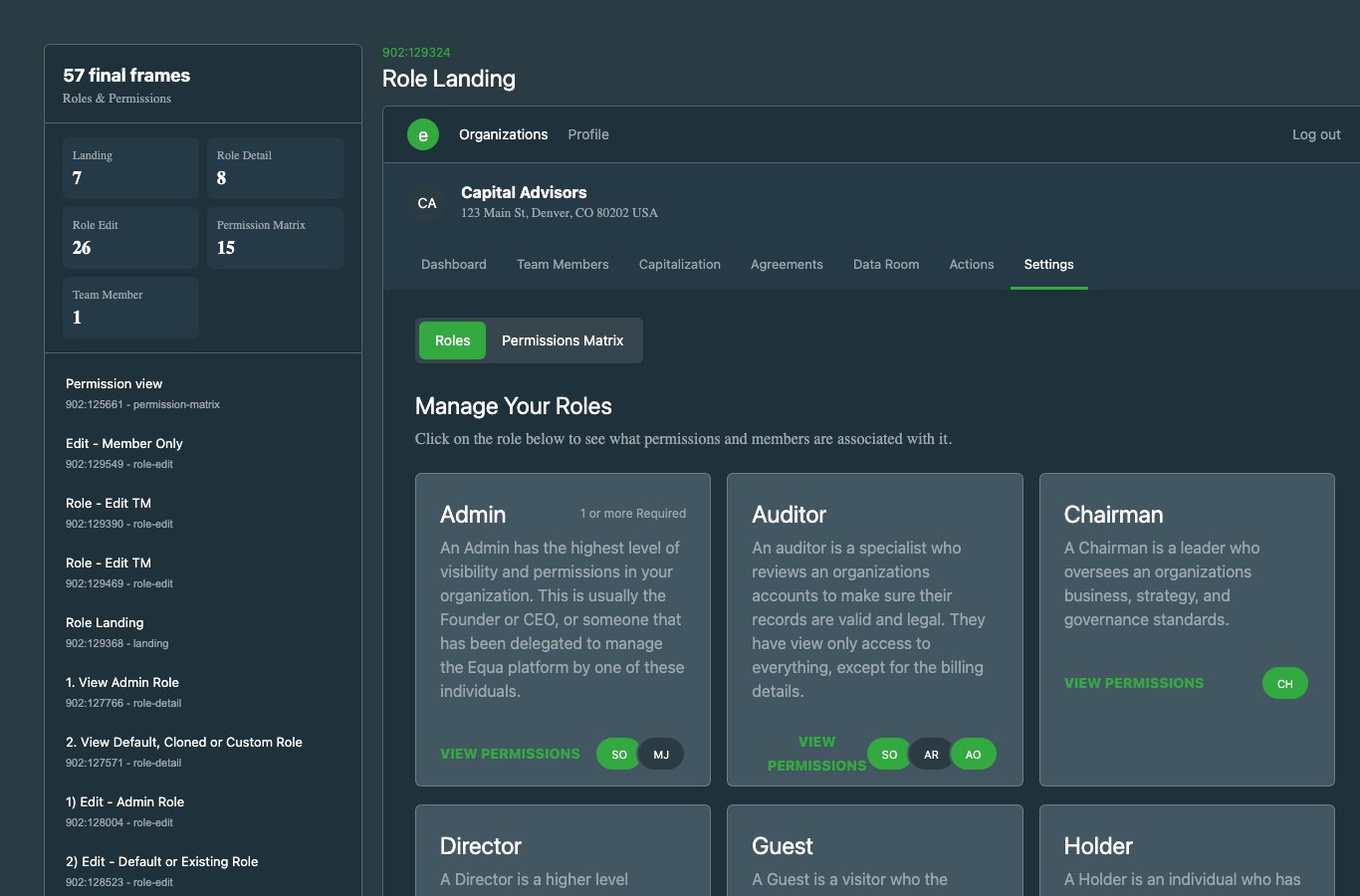
Task: Switch to the Team Members tab
Action: (x=563, y=264)
